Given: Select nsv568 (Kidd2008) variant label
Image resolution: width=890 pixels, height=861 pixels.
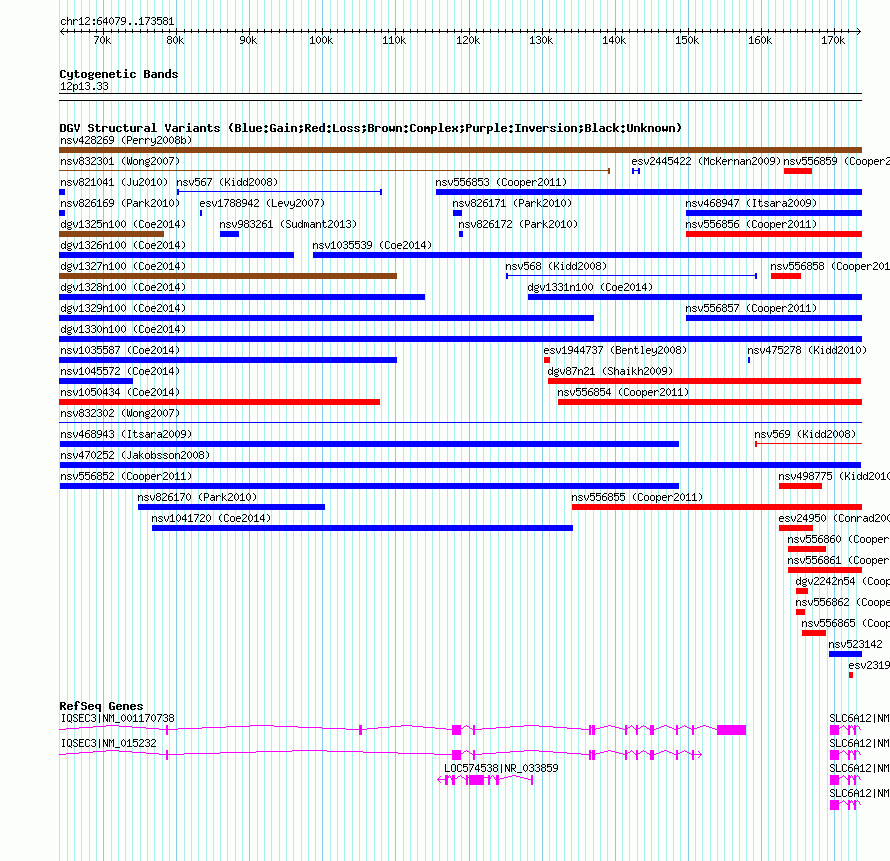Looking at the screenshot, I should [x=556, y=266].
